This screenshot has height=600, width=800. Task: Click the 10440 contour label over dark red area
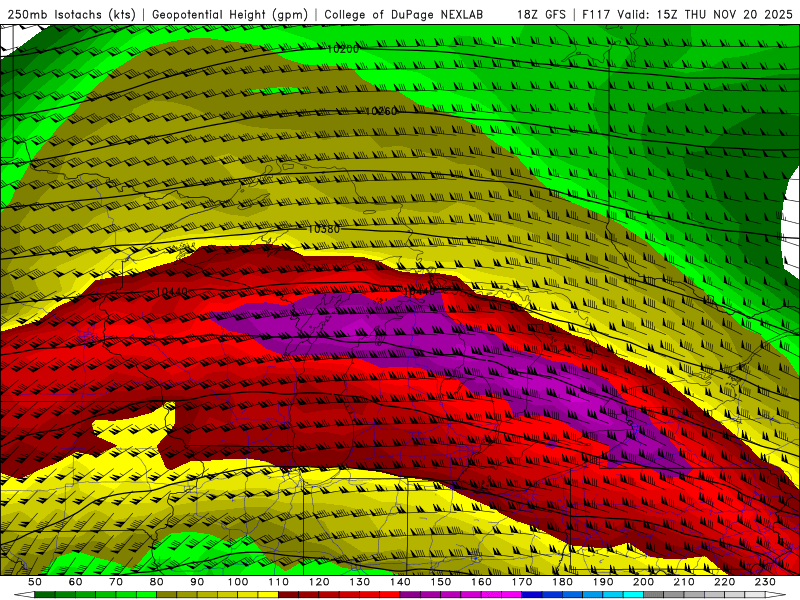tap(171, 291)
